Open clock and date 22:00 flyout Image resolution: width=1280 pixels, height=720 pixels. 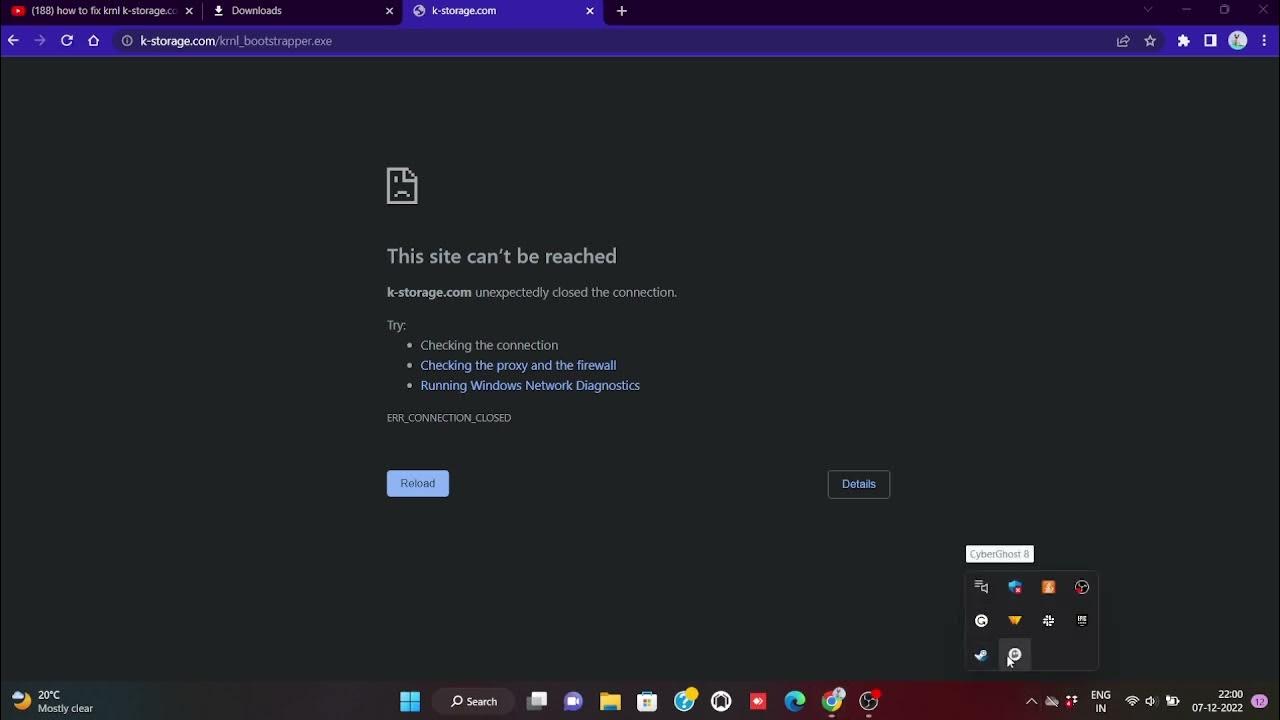click(1217, 701)
